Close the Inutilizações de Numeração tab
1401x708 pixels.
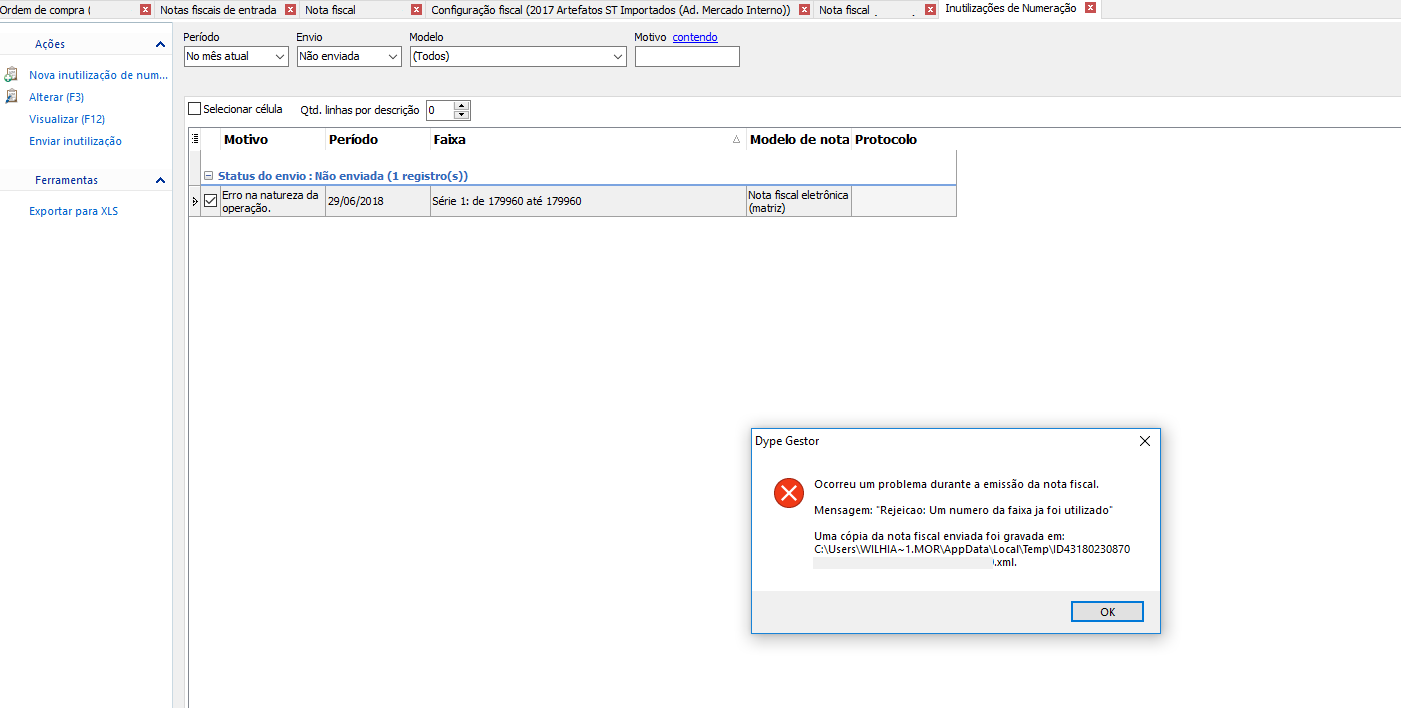point(1090,8)
